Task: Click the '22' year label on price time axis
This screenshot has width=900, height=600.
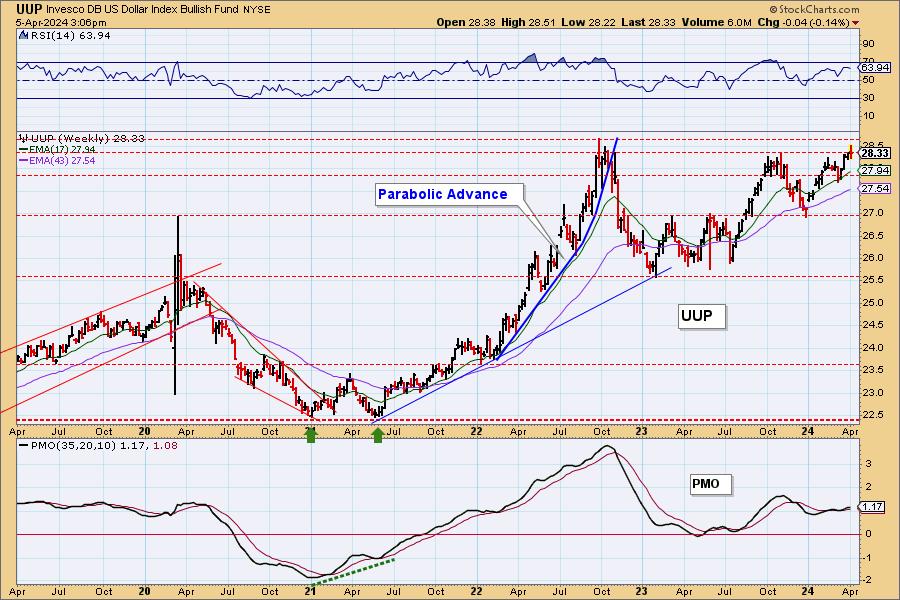Action: click(x=476, y=432)
